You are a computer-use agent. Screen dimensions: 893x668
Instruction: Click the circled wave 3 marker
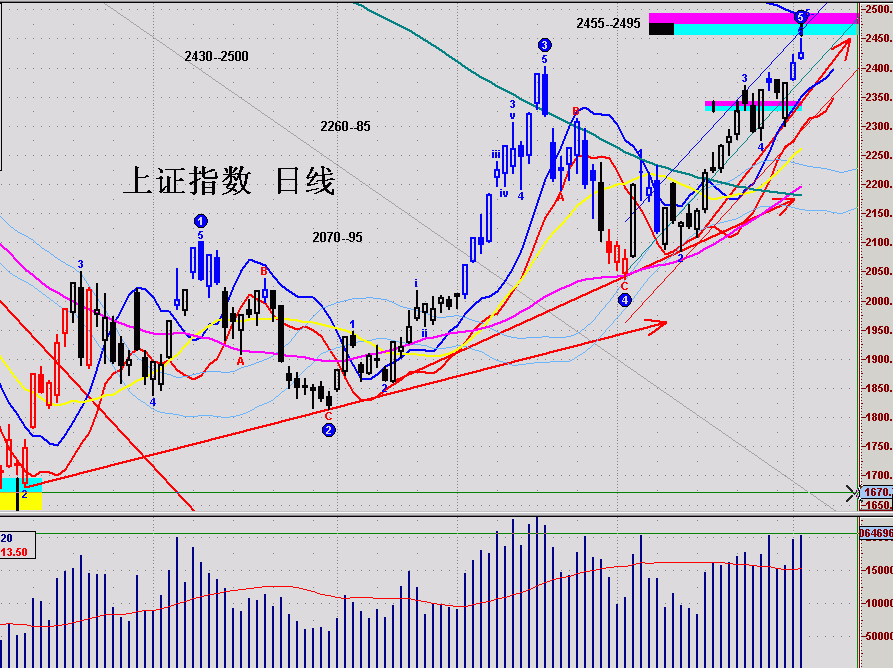tap(544, 45)
